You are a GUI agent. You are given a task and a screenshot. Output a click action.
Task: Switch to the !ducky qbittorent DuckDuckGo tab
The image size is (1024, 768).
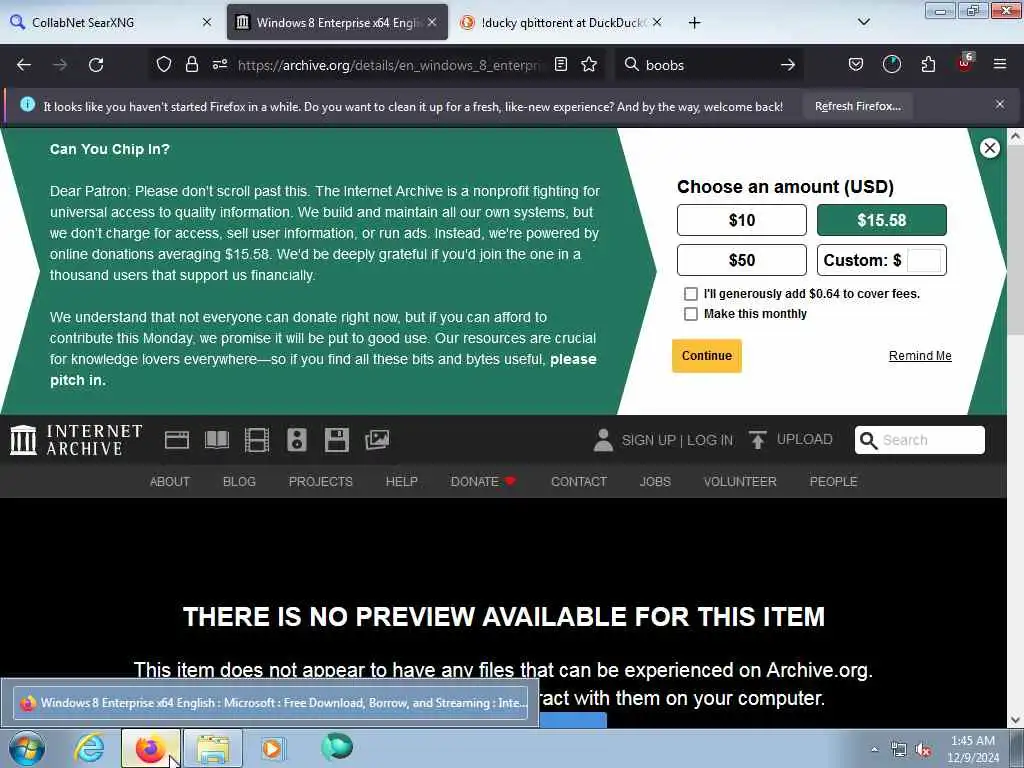(x=562, y=22)
